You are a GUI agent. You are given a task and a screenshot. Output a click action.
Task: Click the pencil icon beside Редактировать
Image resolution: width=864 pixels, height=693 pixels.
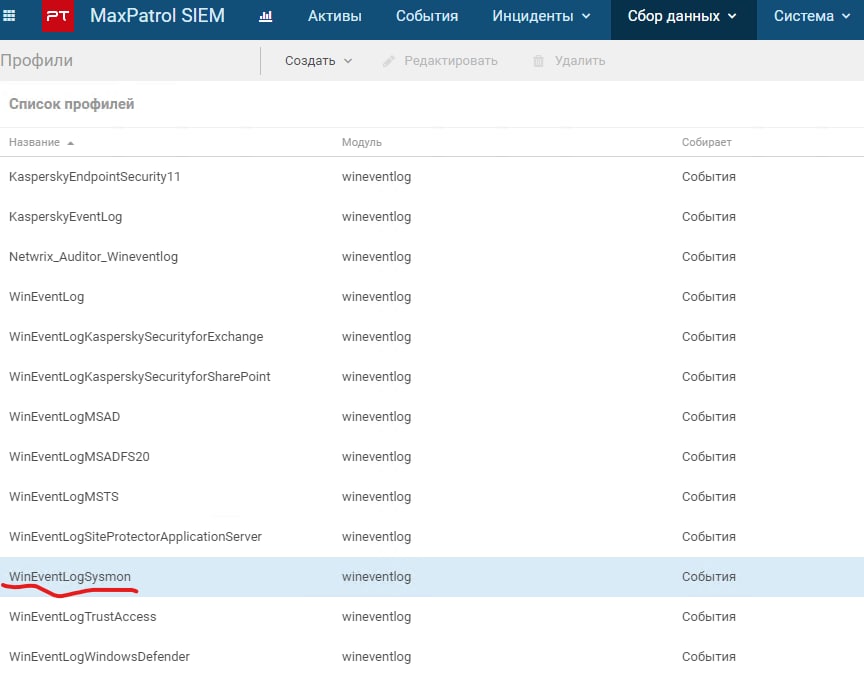(x=388, y=61)
